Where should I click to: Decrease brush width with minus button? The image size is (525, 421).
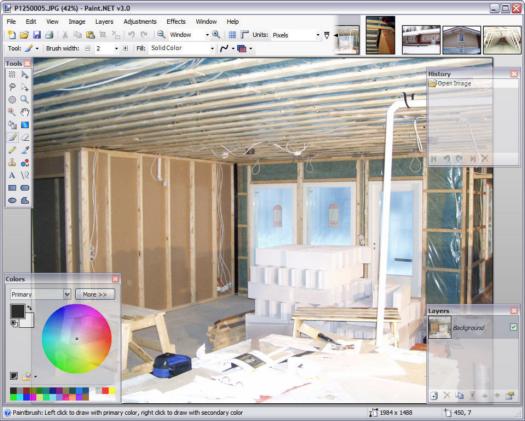coord(88,49)
